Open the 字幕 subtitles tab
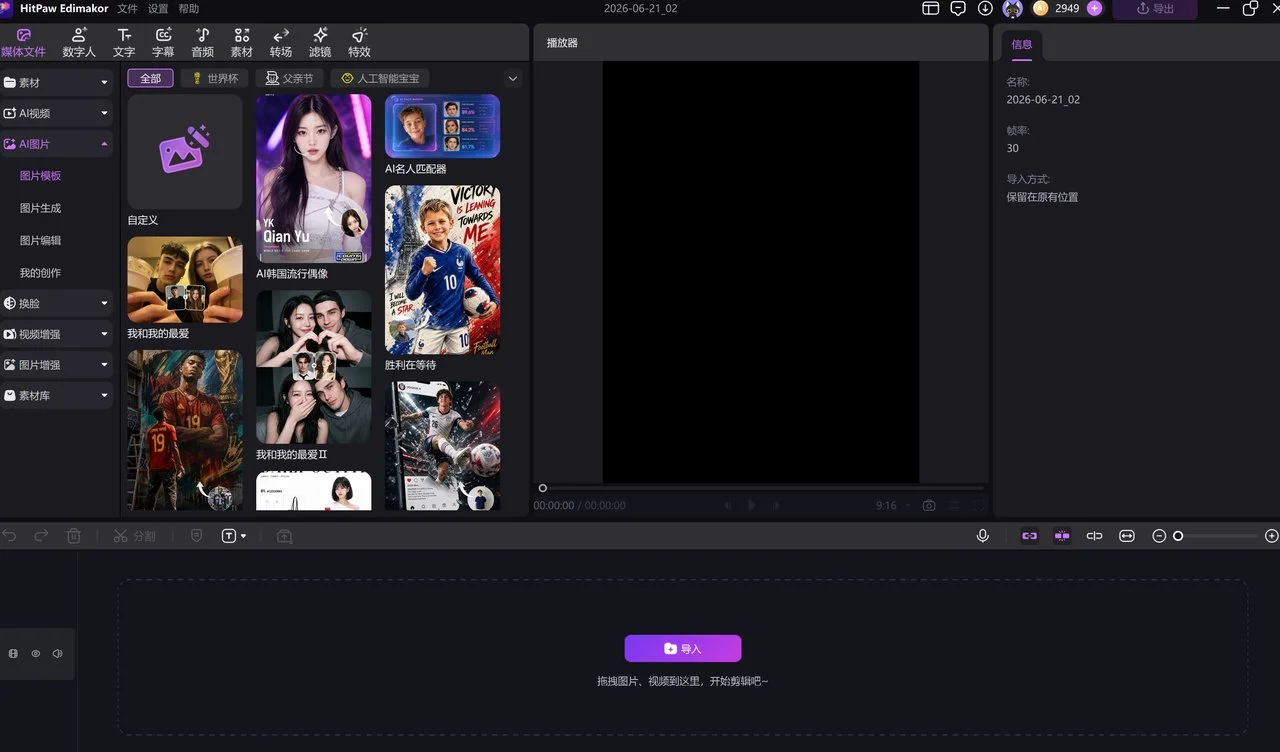The image size is (1280, 752). click(163, 42)
